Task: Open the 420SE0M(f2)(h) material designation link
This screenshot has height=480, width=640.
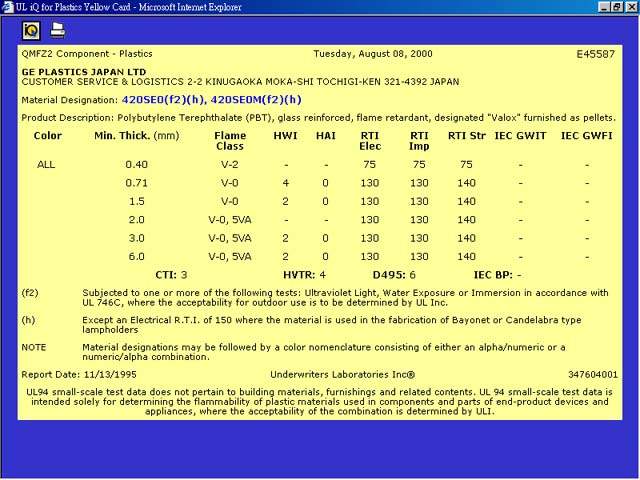Action: 256,100
